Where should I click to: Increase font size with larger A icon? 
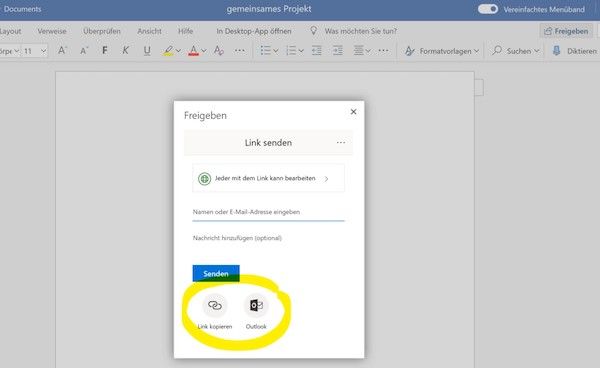[62, 50]
